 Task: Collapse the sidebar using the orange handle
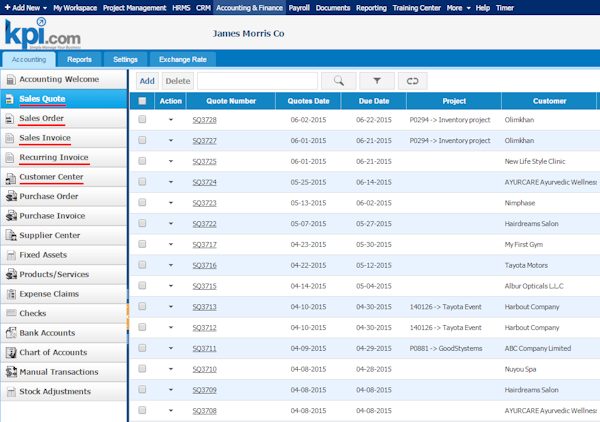coord(128,317)
